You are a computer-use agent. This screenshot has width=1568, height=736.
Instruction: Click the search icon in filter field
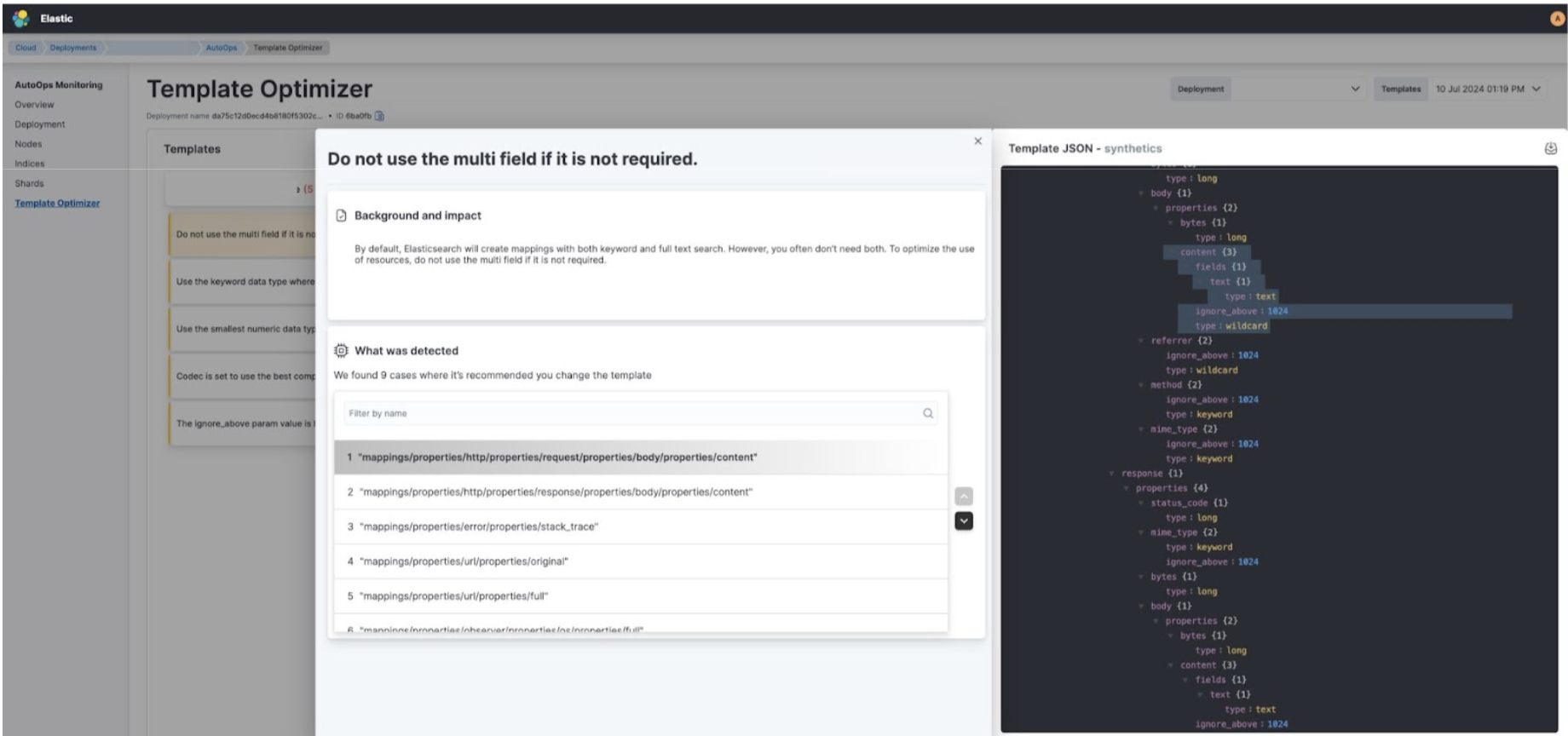(928, 413)
